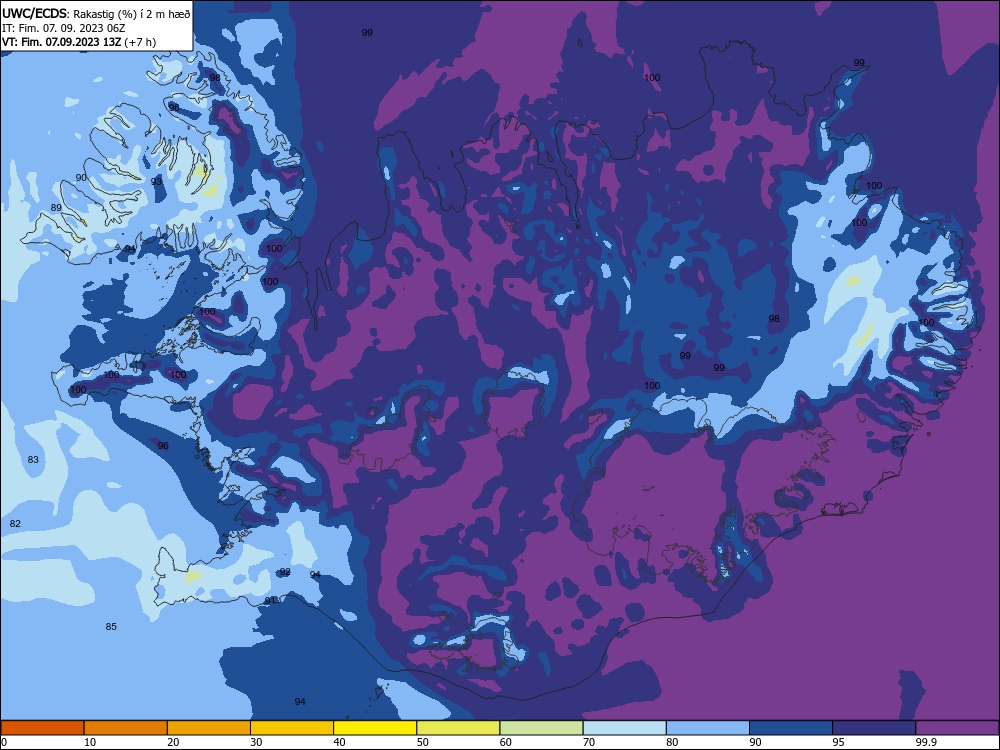Click the pale green 60–70 legend swatch
Viewport: 1000px width, 750px height.
click(x=541, y=728)
